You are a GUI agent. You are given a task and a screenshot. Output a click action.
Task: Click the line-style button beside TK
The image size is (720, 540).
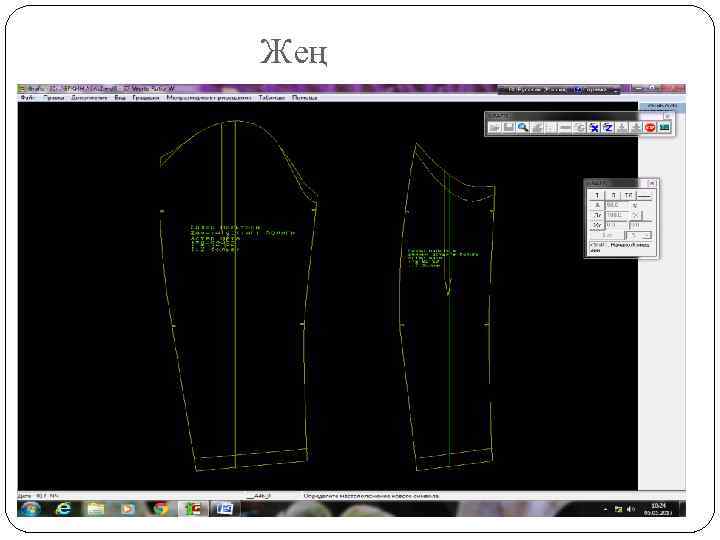click(644, 196)
